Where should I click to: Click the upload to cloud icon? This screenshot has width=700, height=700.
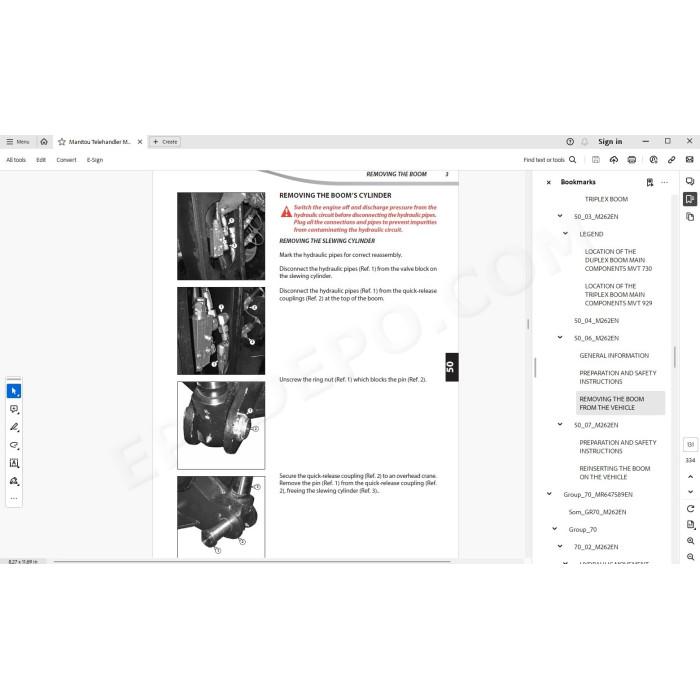pyautogui.click(x=614, y=160)
